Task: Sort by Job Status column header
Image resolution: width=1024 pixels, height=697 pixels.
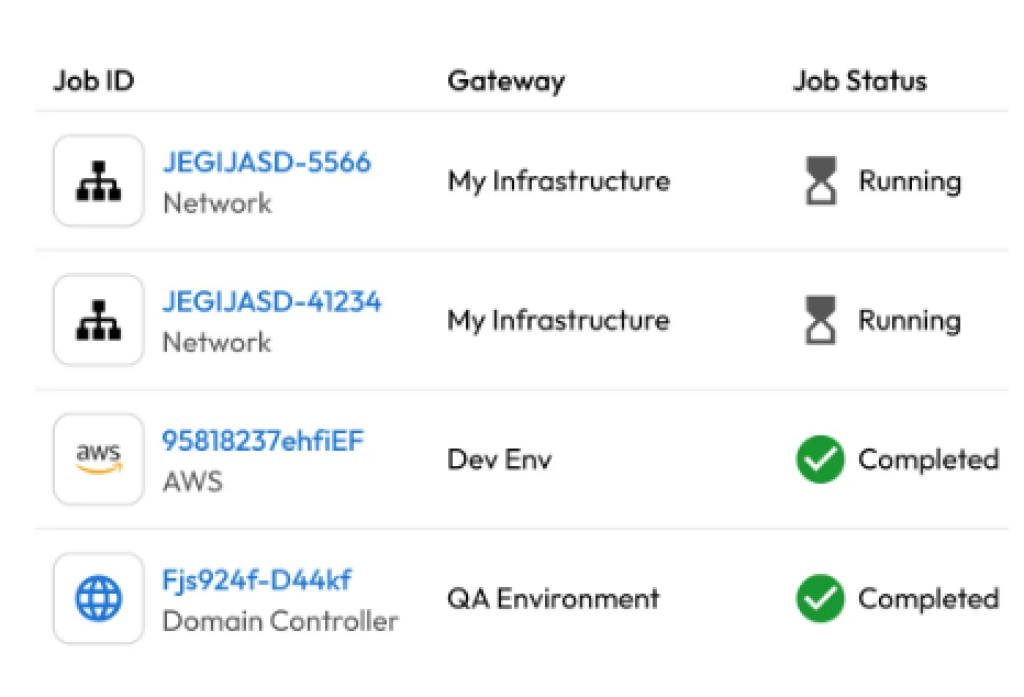Action: tap(860, 81)
